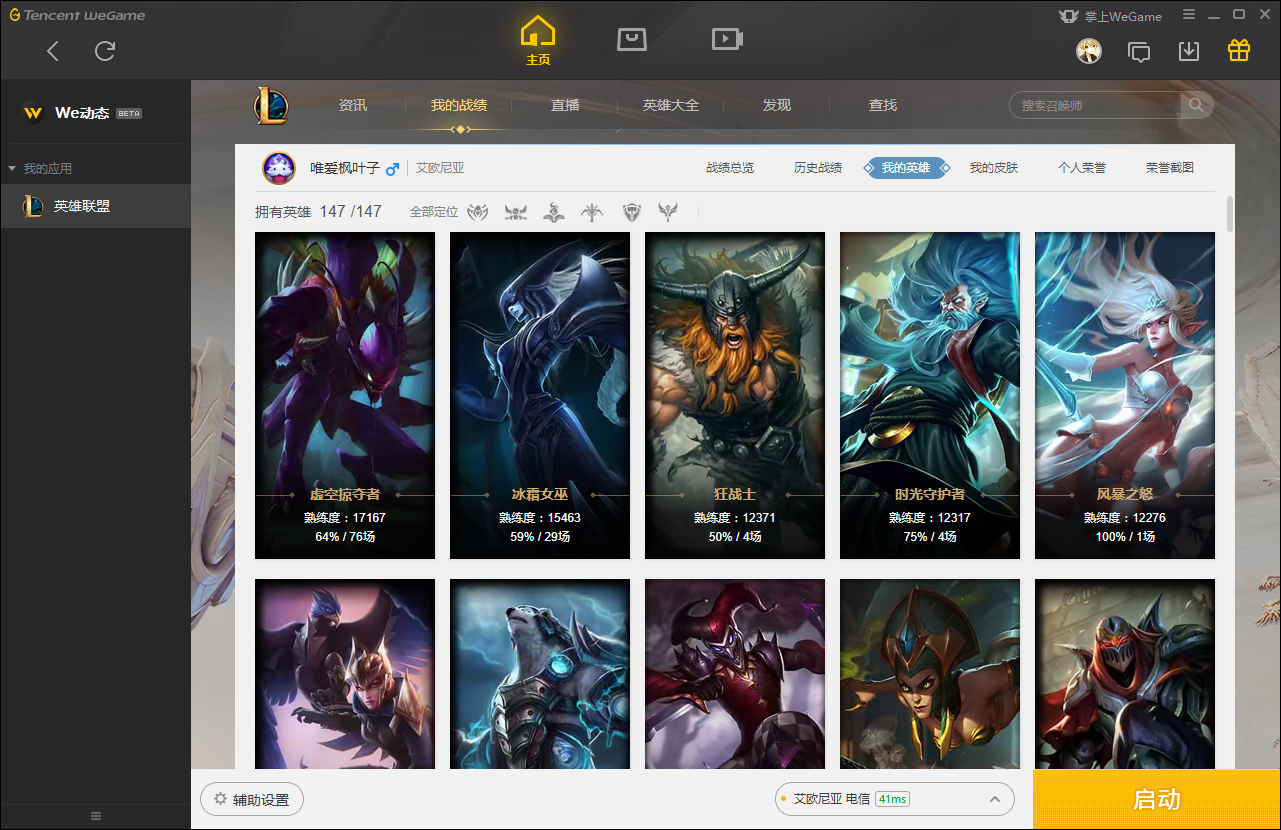1281x830 pixels.
Task: Open the hamburger main menu icon
Action: (x=1189, y=15)
